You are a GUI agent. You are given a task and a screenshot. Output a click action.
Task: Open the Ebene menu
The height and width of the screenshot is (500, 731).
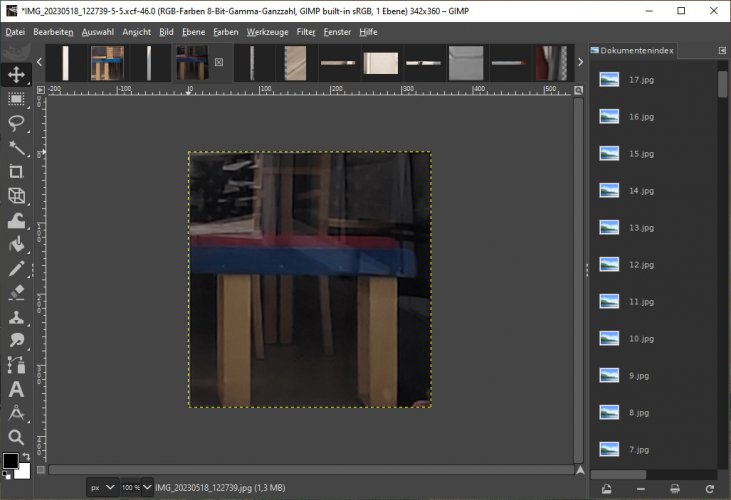193,32
